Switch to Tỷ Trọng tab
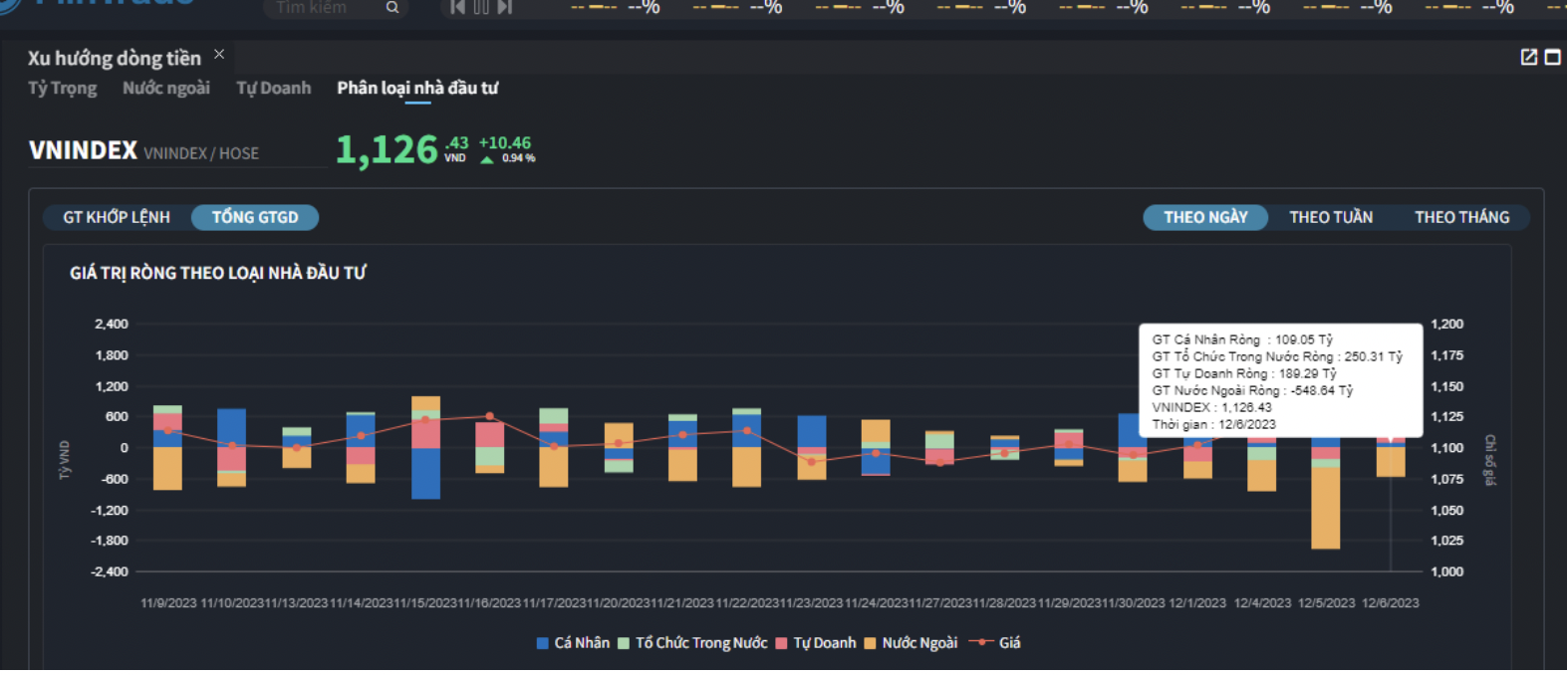The width and height of the screenshot is (1568, 675). (x=62, y=89)
